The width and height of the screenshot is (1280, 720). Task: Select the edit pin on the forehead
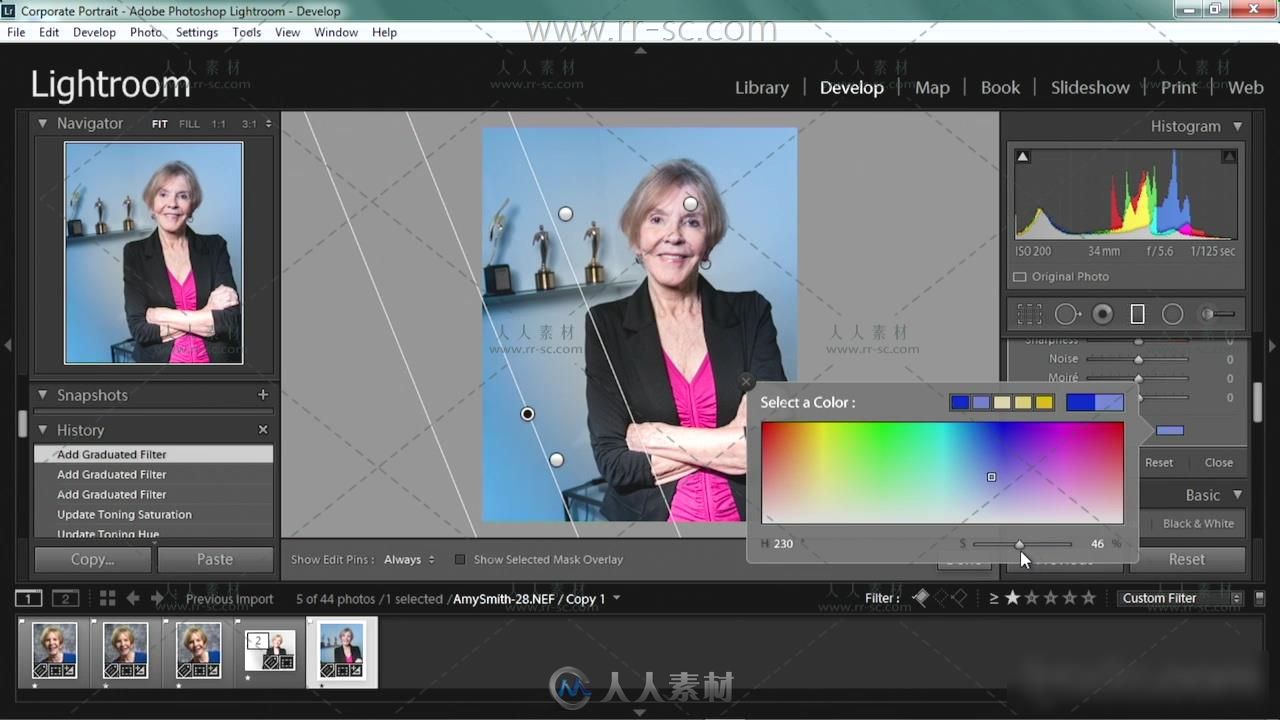click(690, 204)
